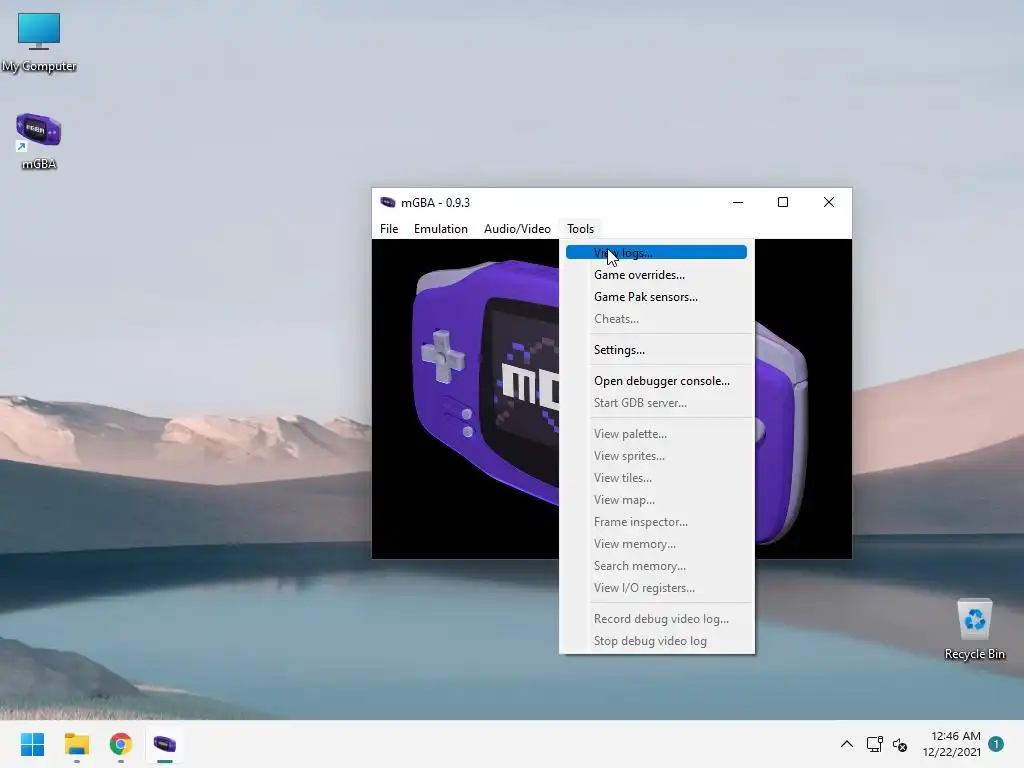Open the My Computer desktop icon

(x=39, y=42)
